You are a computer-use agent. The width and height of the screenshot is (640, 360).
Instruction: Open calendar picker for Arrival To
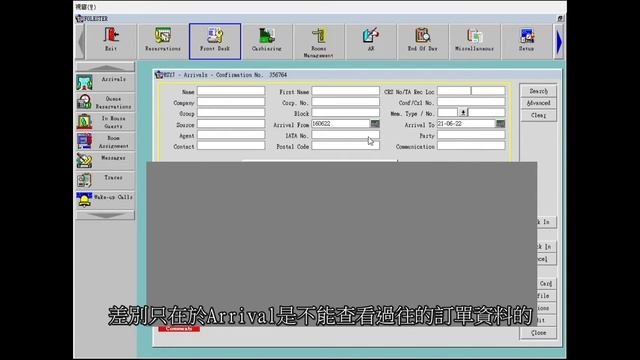pyautogui.click(x=500, y=124)
